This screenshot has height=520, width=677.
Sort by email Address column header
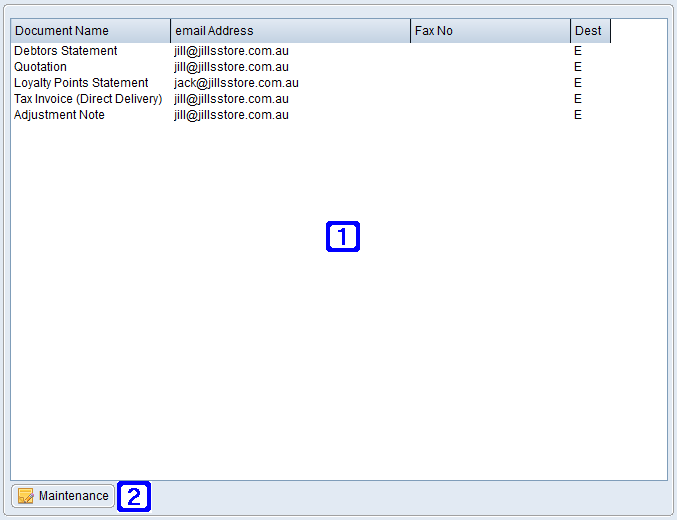pos(290,31)
